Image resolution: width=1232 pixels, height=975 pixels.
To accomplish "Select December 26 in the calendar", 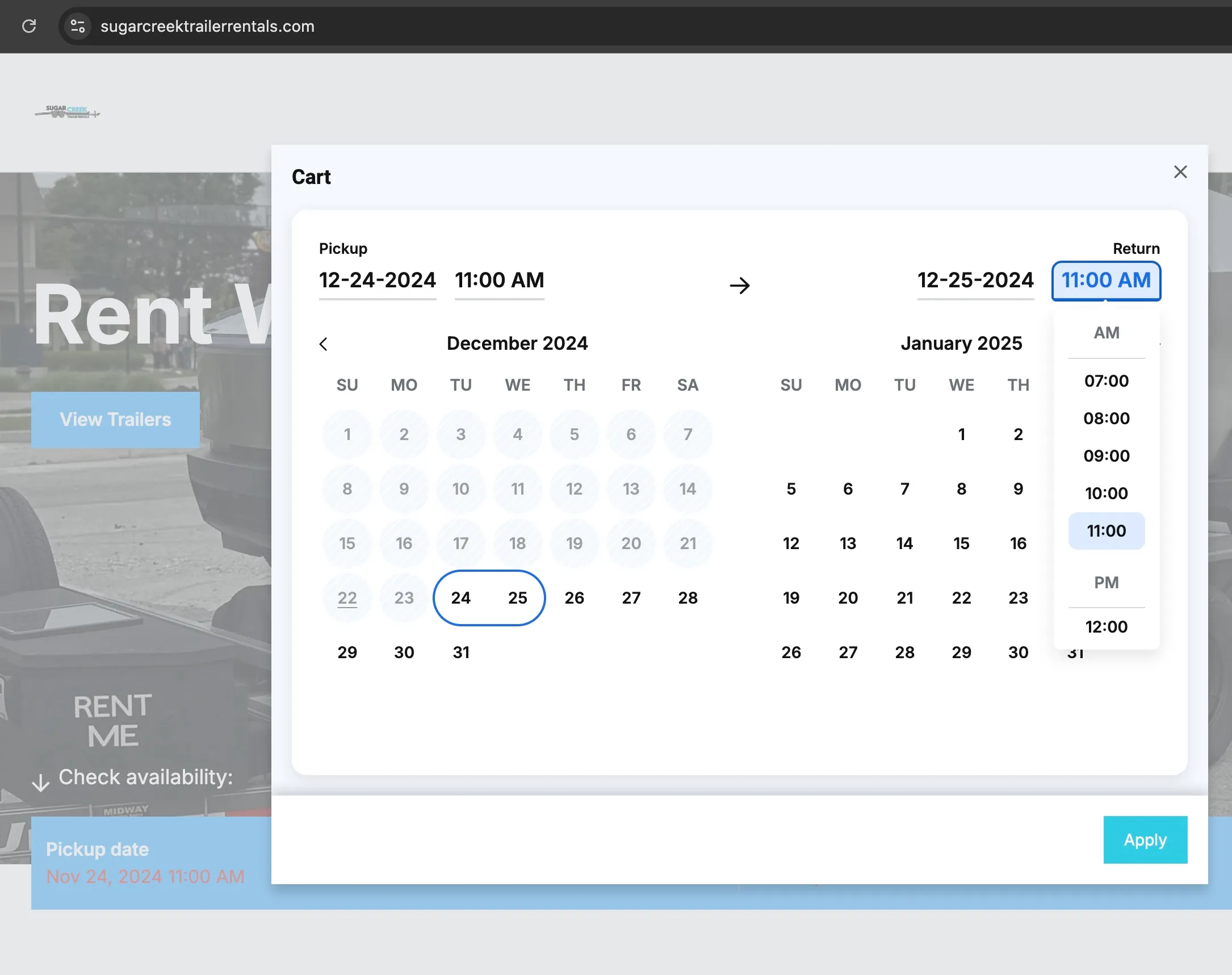I will [574, 598].
